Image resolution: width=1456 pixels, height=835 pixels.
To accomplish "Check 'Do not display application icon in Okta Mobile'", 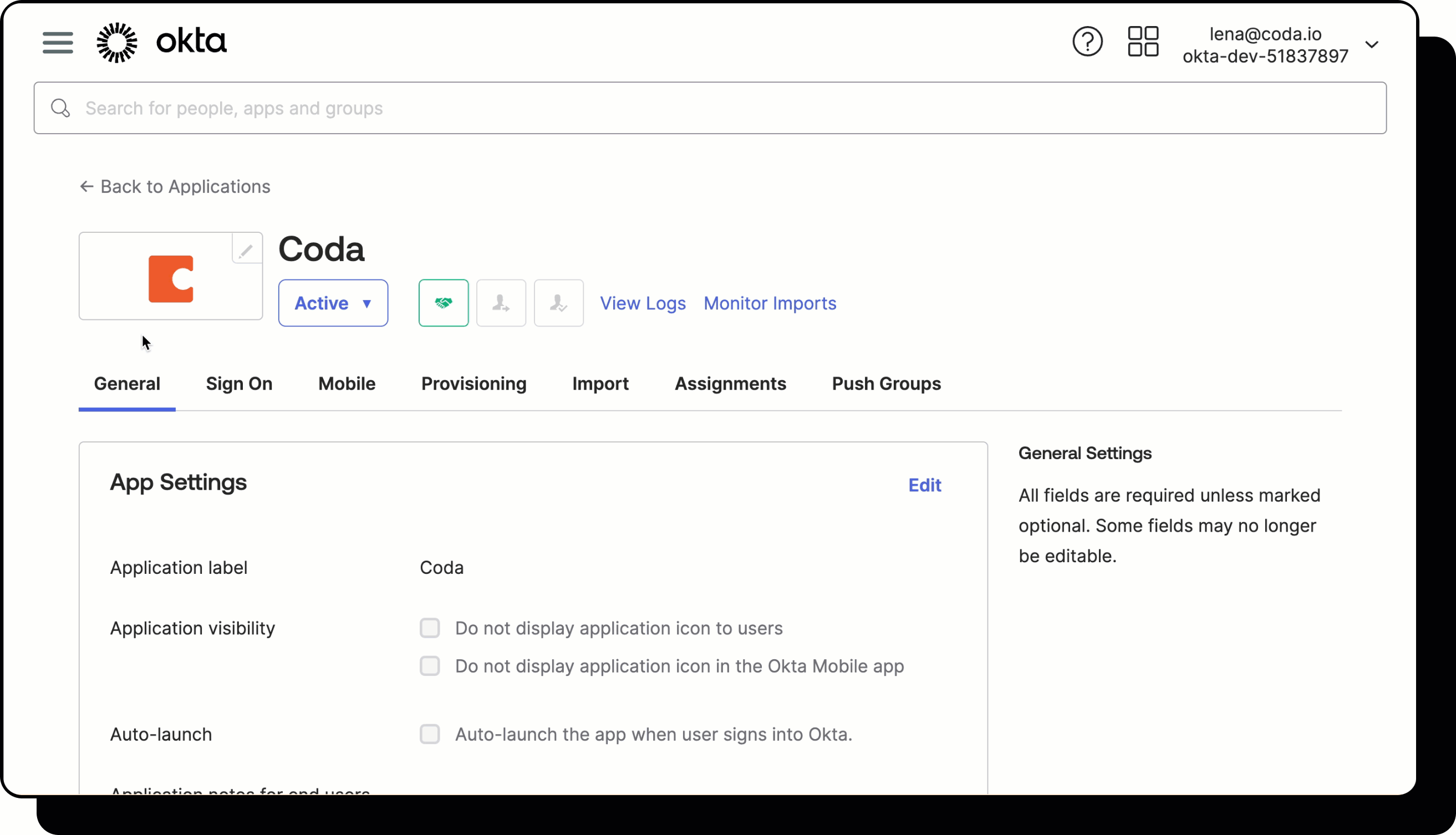I will (430, 666).
